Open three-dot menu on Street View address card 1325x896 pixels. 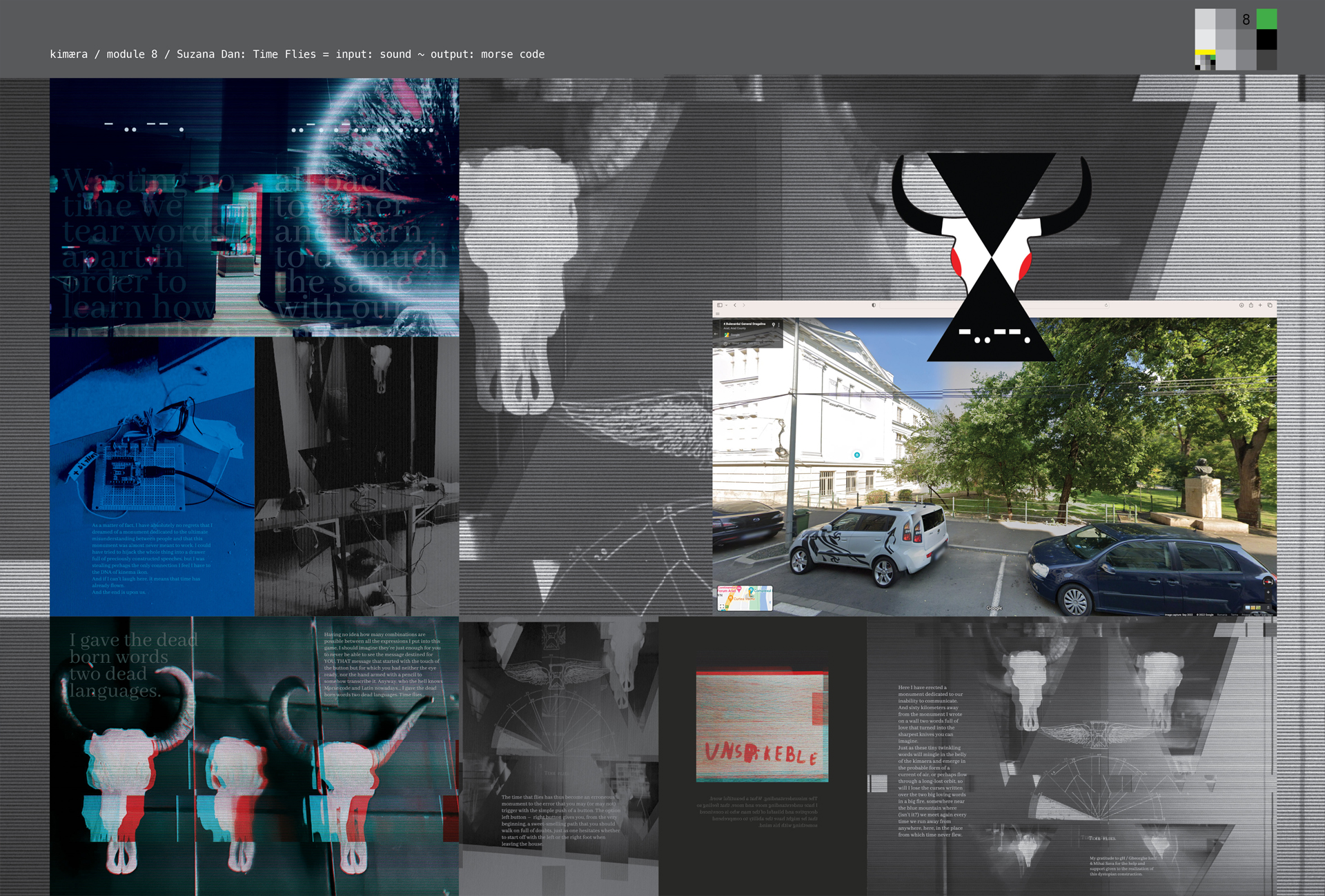tap(779, 325)
